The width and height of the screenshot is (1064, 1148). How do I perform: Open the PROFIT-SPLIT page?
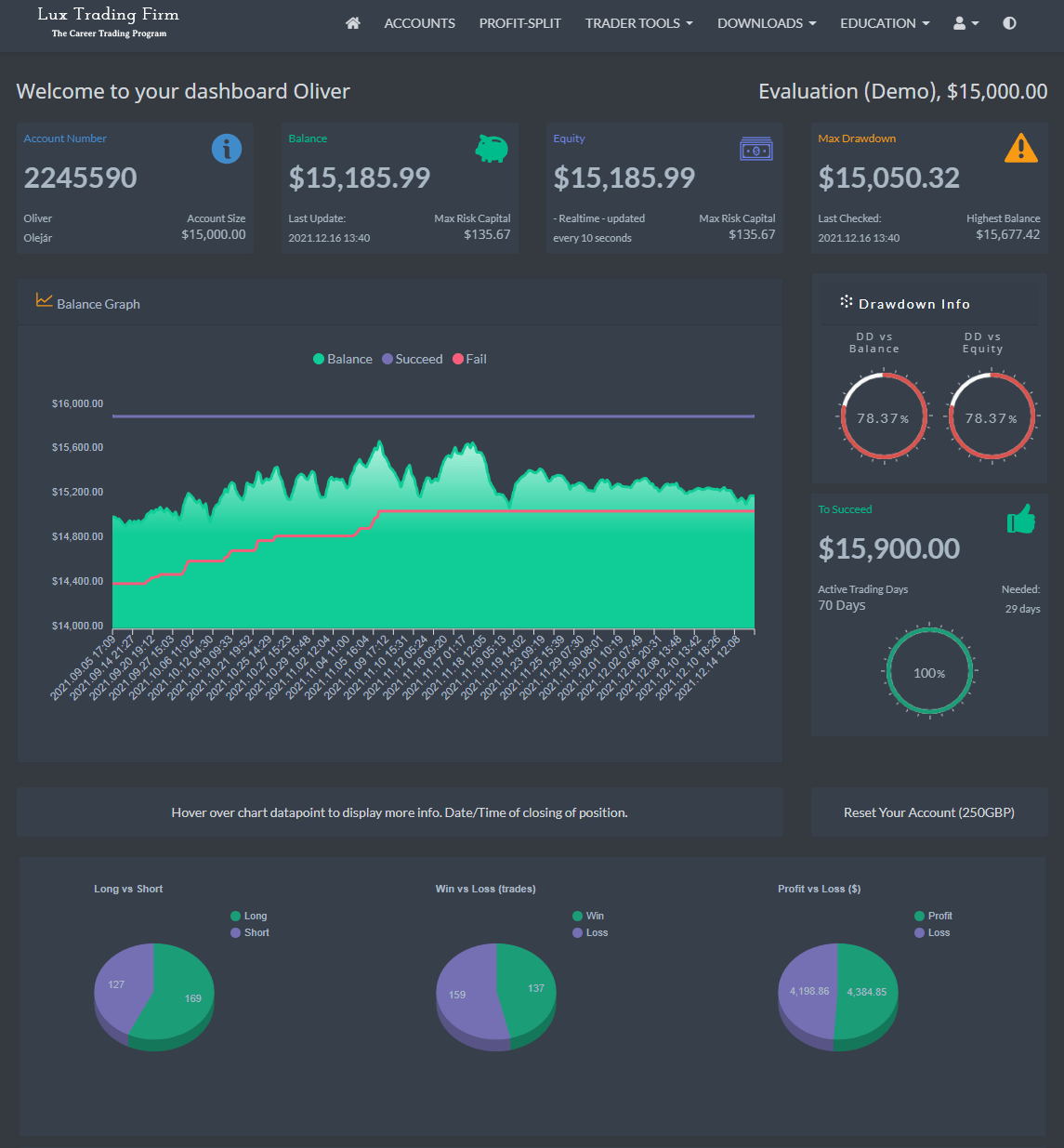pyautogui.click(x=519, y=23)
